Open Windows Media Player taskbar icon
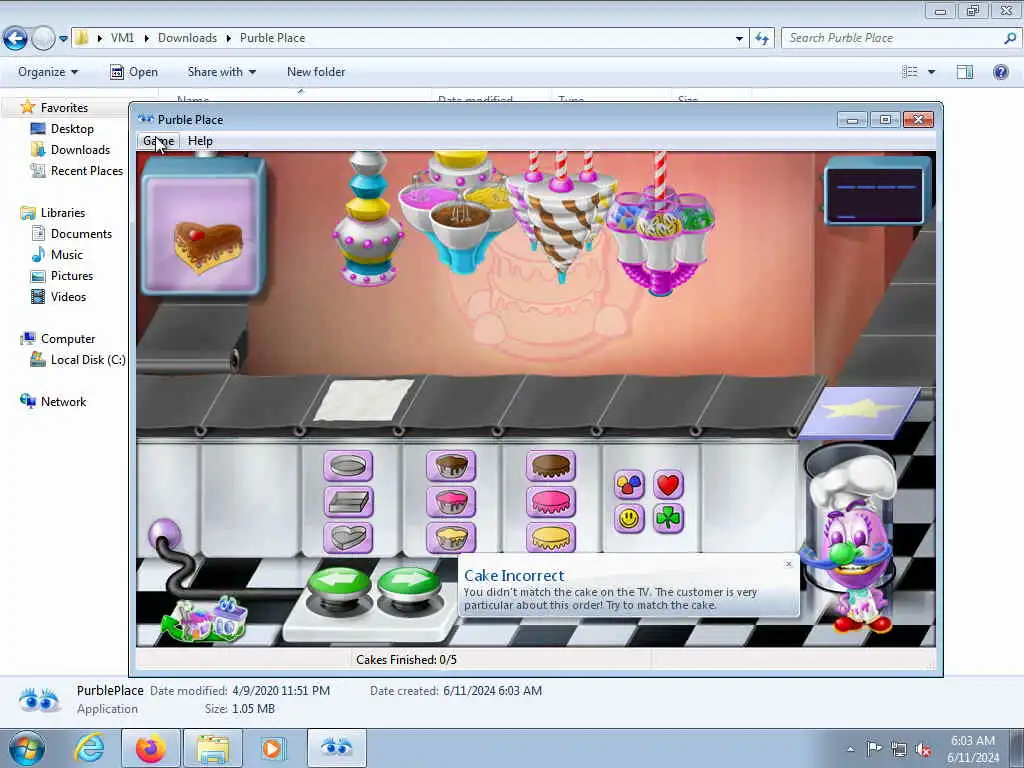This screenshot has width=1024, height=768. [273, 748]
